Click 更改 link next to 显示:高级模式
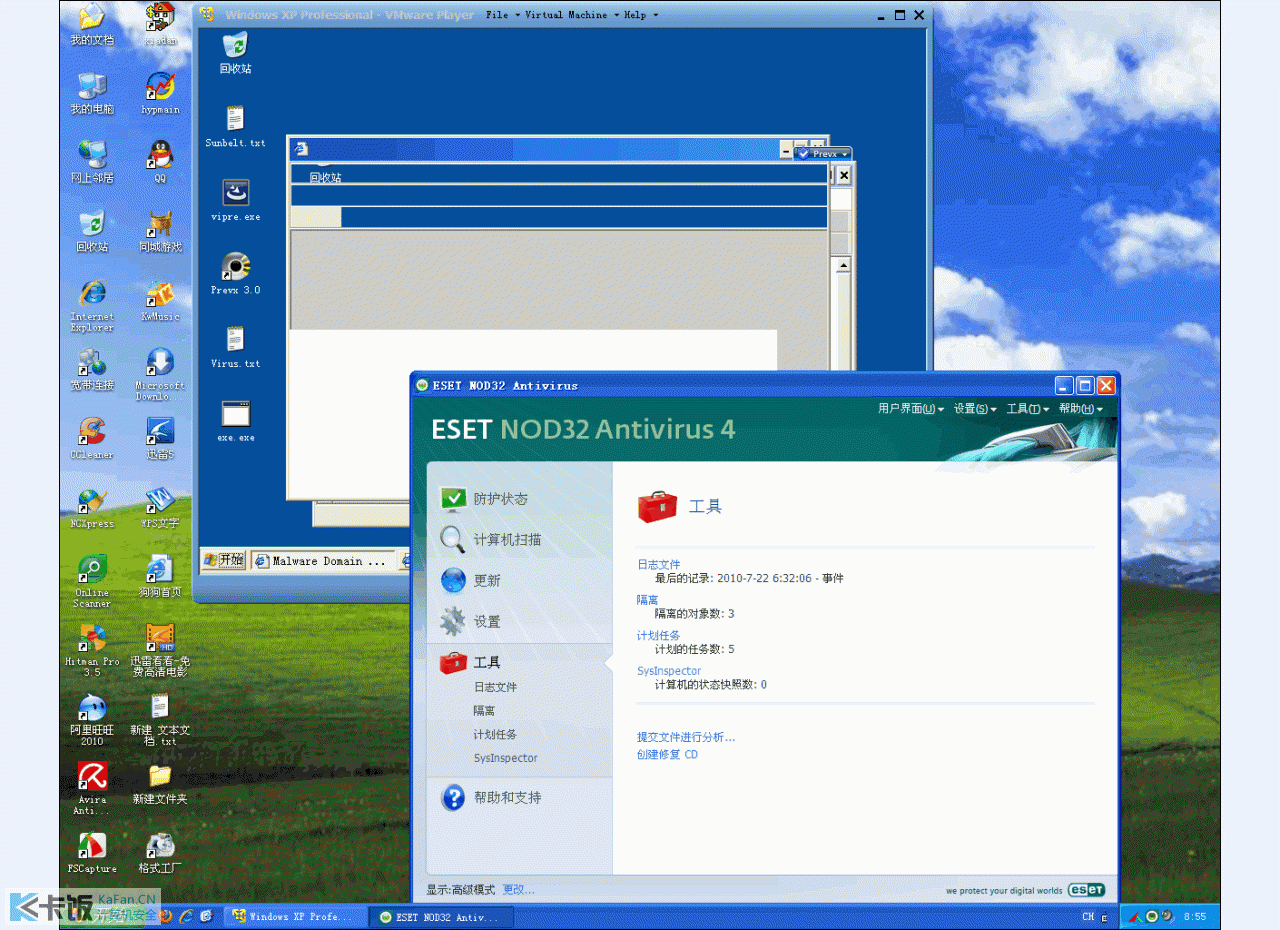The width and height of the screenshot is (1280, 930). [x=518, y=889]
